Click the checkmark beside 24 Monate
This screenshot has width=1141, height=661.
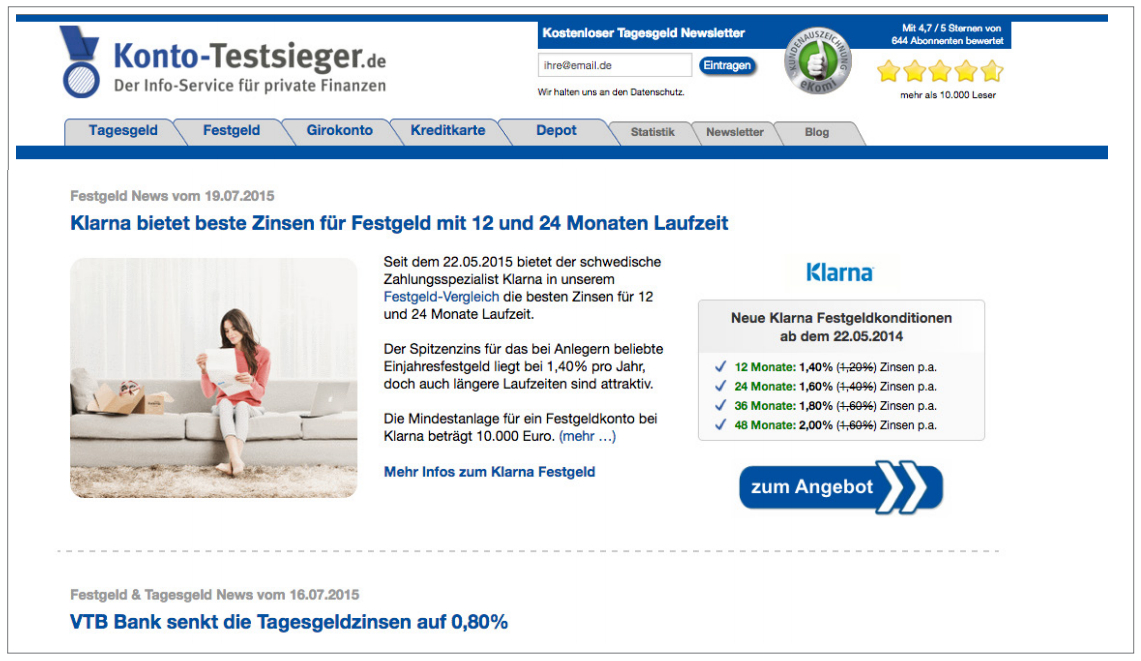click(720, 386)
